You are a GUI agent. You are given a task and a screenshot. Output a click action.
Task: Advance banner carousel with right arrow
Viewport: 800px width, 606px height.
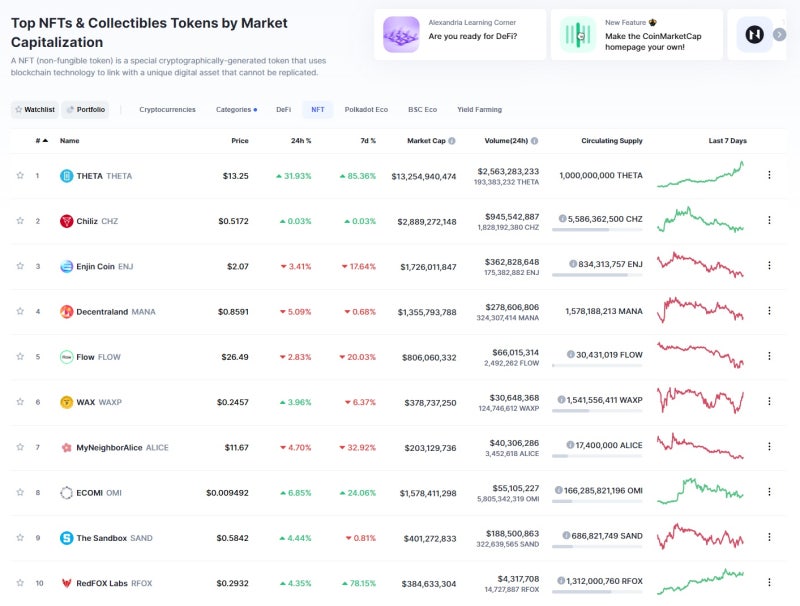tap(780, 35)
